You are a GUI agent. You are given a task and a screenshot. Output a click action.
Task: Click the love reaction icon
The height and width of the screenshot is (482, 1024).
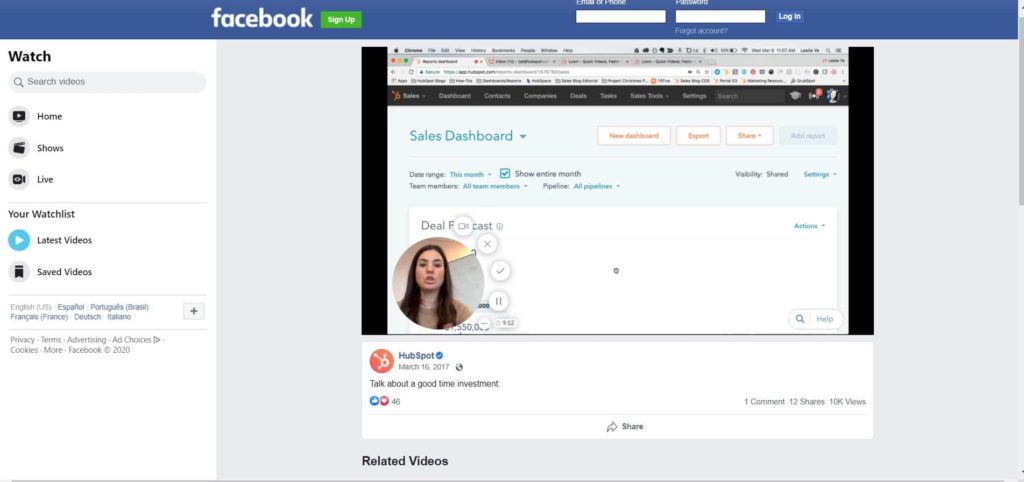point(384,401)
